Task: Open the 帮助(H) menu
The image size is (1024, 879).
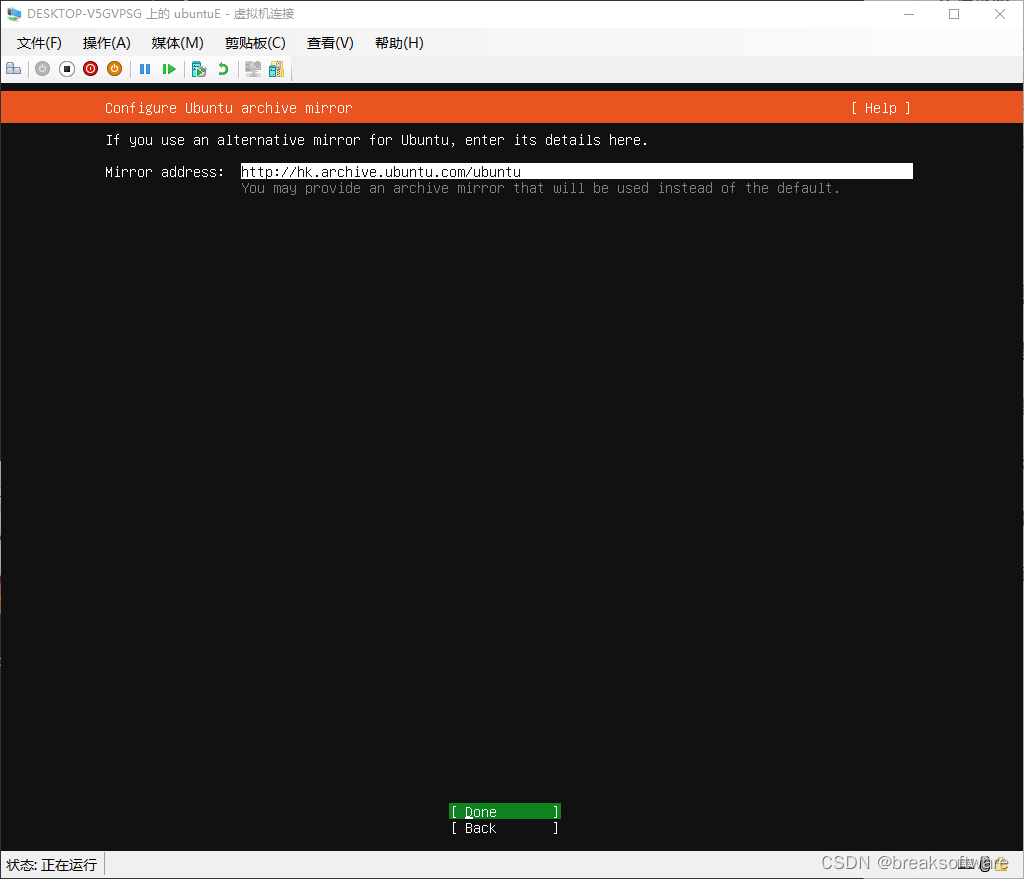Action: pos(399,43)
